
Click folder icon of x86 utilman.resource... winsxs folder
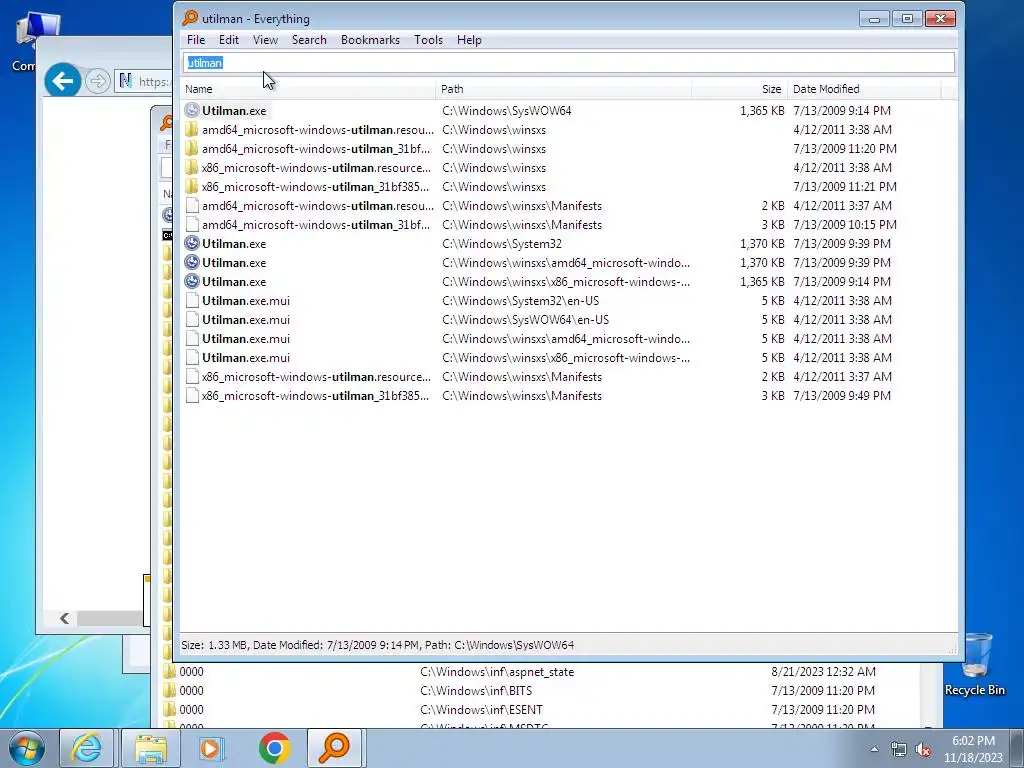(x=191, y=167)
